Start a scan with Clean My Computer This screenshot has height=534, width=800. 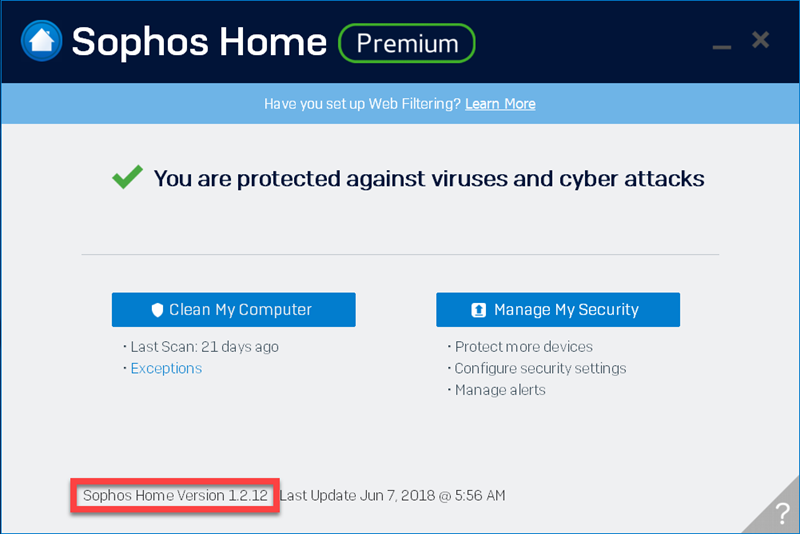click(233, 310)
